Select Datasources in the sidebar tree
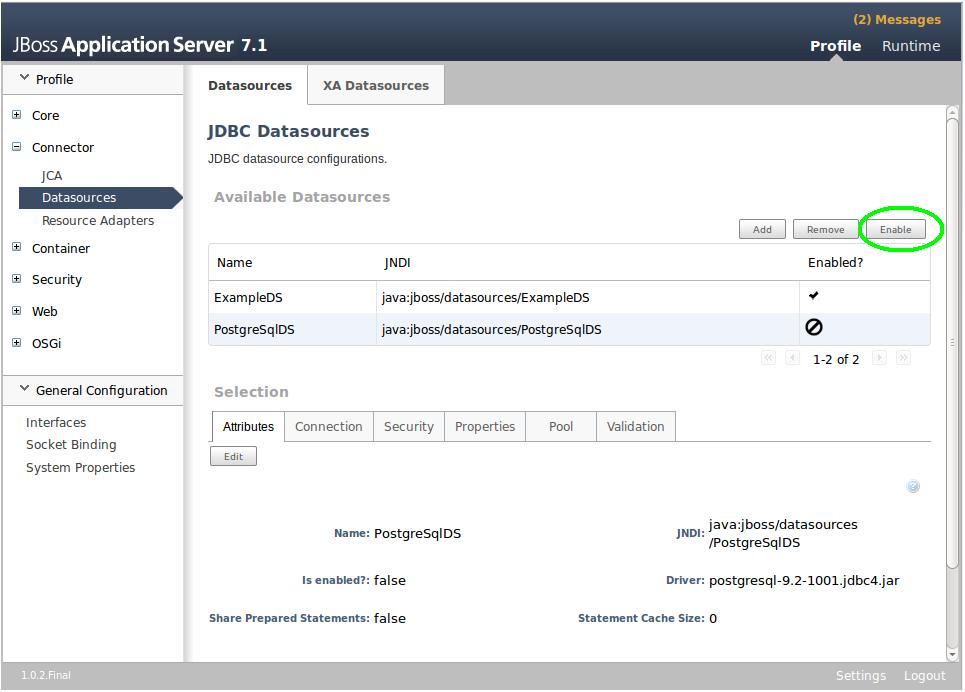Image resolution: width=965 pixels, height=692 pixels. (x=101, y=198)
